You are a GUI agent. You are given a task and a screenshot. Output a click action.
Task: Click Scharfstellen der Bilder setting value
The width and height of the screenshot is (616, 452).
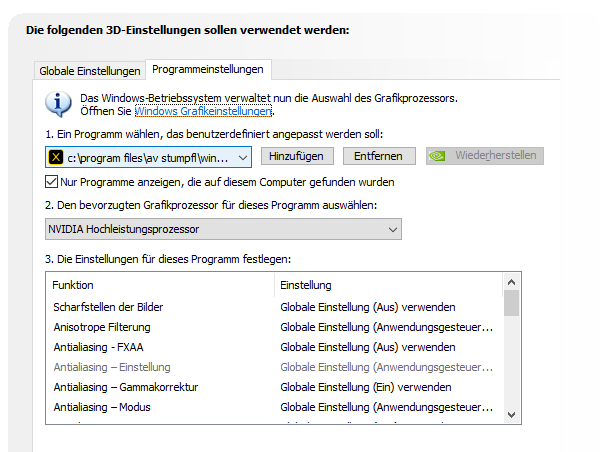pos(368,307)
